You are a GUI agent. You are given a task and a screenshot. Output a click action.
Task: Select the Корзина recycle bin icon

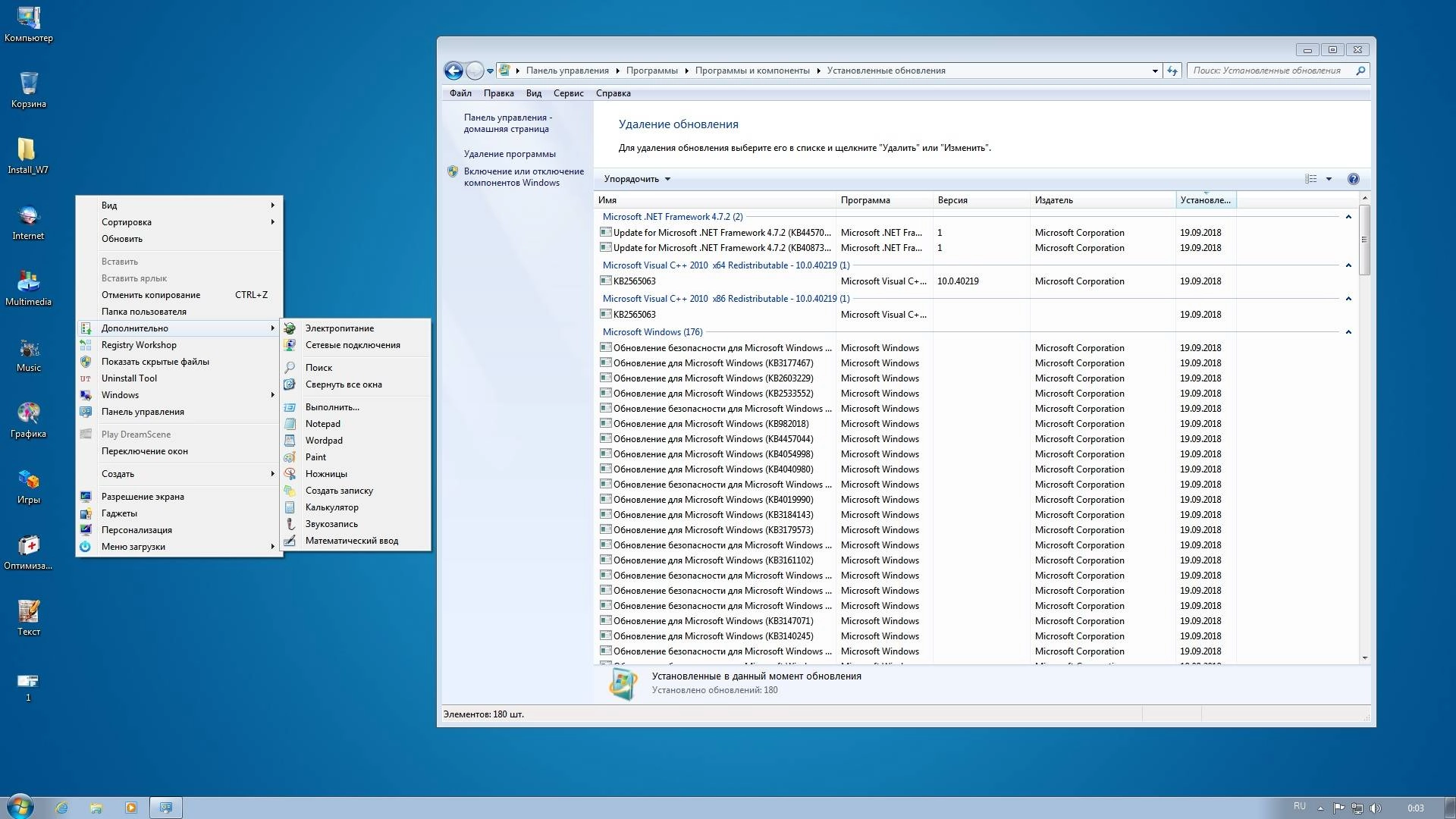tap(28, 90)
